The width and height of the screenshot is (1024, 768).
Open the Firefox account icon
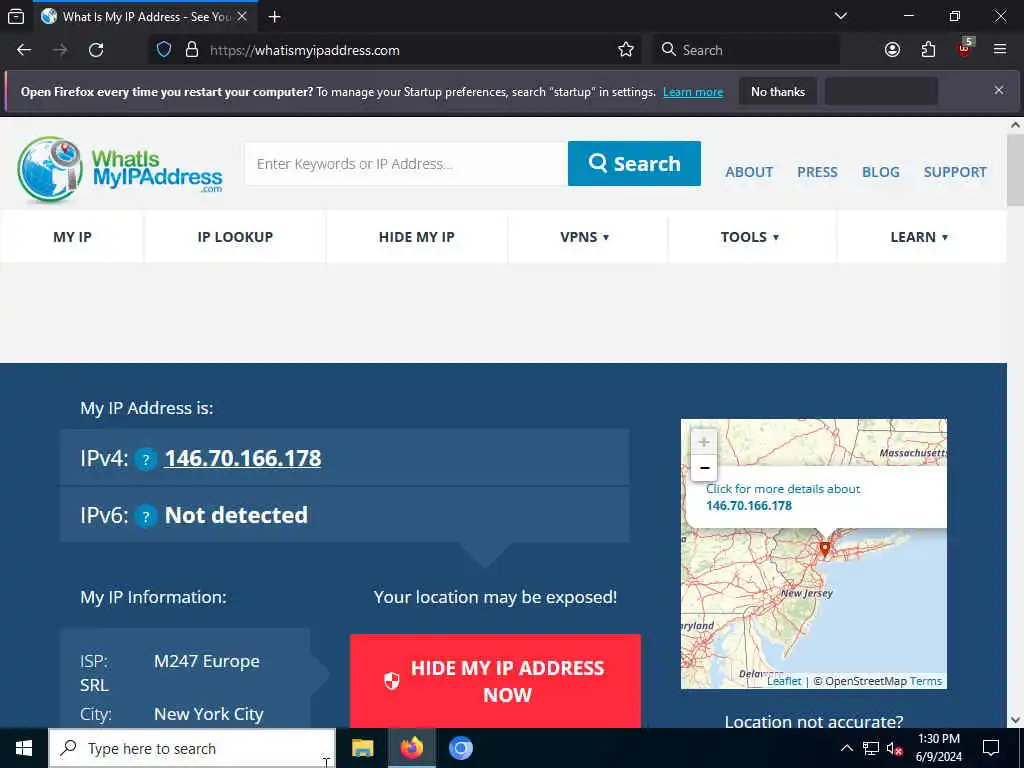(x=892, y=50)
